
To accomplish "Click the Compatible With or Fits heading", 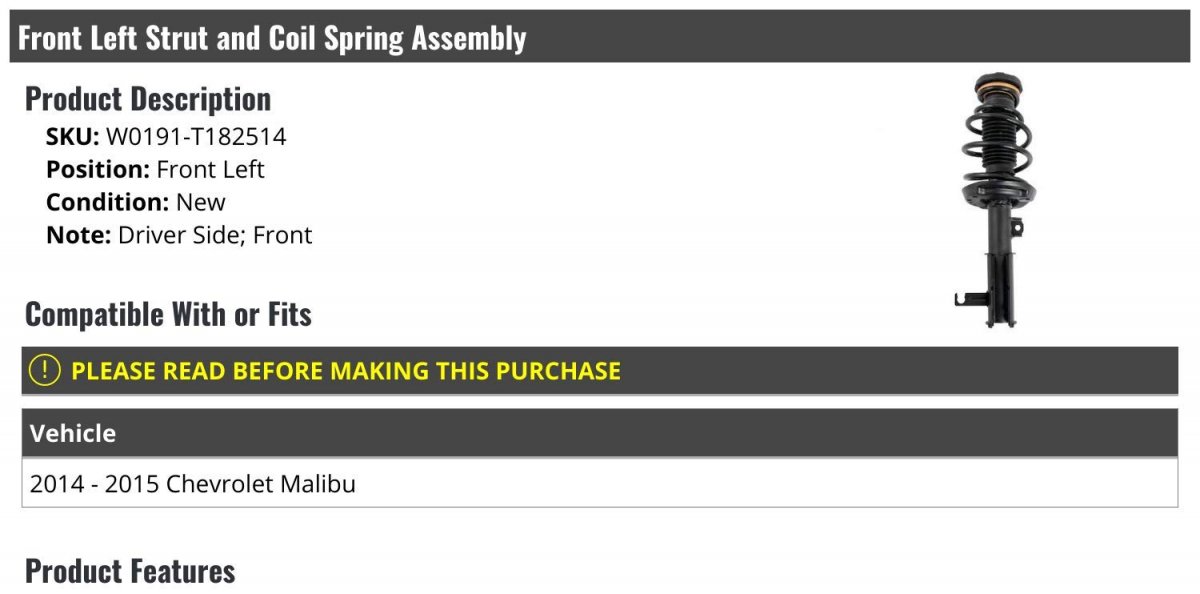I will point(168,315).
